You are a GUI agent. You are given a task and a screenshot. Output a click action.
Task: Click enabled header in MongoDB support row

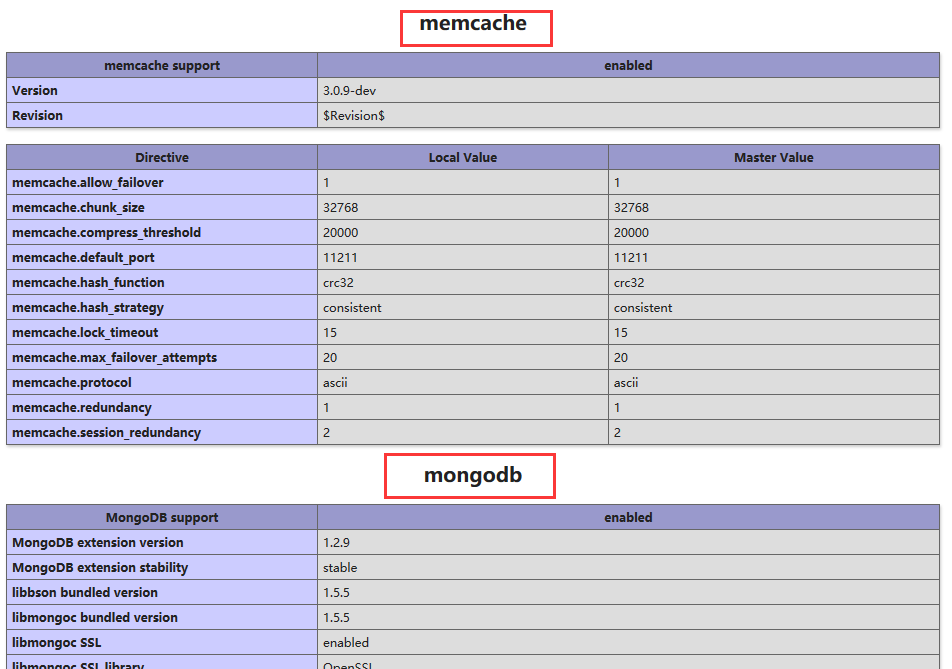pyautogui.click(x=628, y=517)
